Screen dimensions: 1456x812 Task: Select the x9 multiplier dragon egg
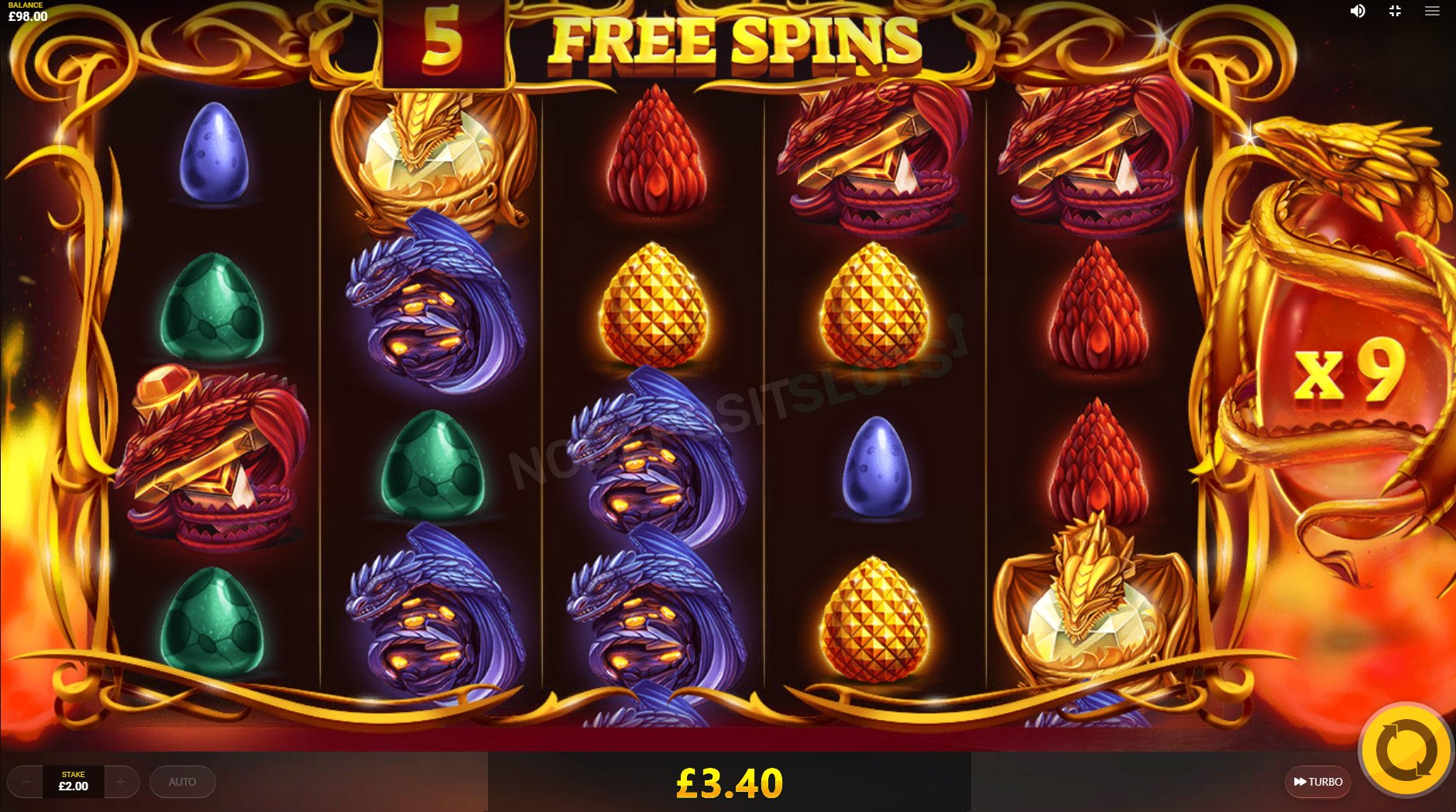[x=1348, y=372]
